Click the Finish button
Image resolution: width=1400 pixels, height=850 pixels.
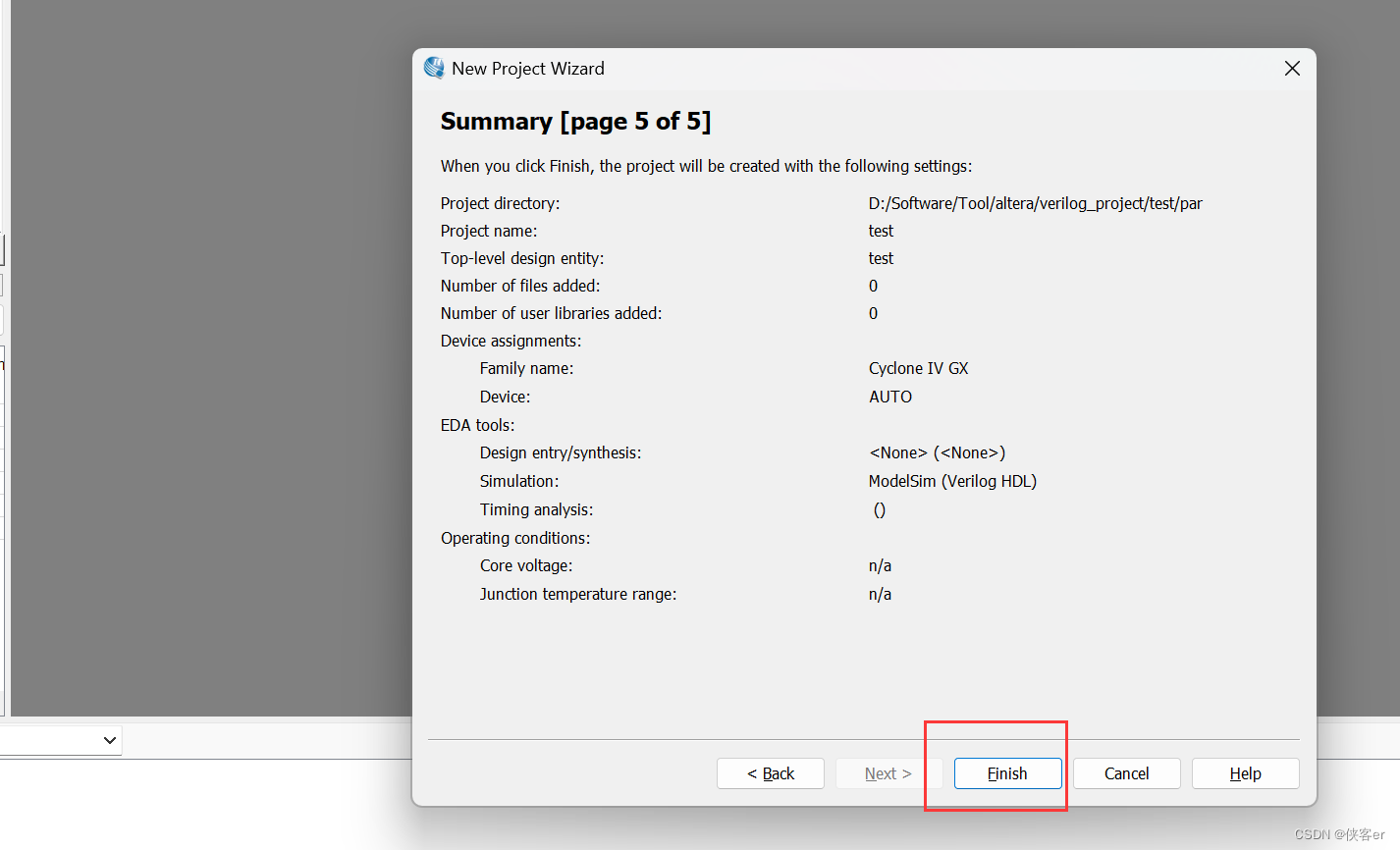(1007, 773)
